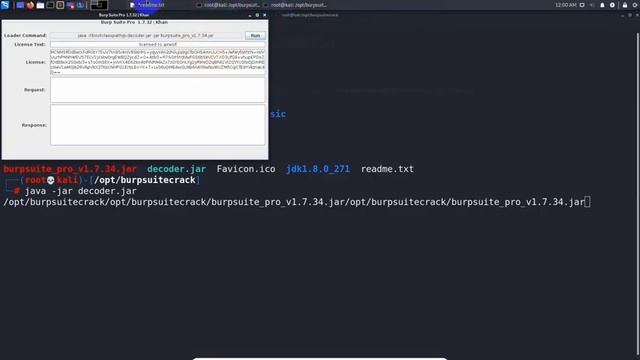Click the lock screen icon
640x360 pixels.
click(x=625, y=5)
